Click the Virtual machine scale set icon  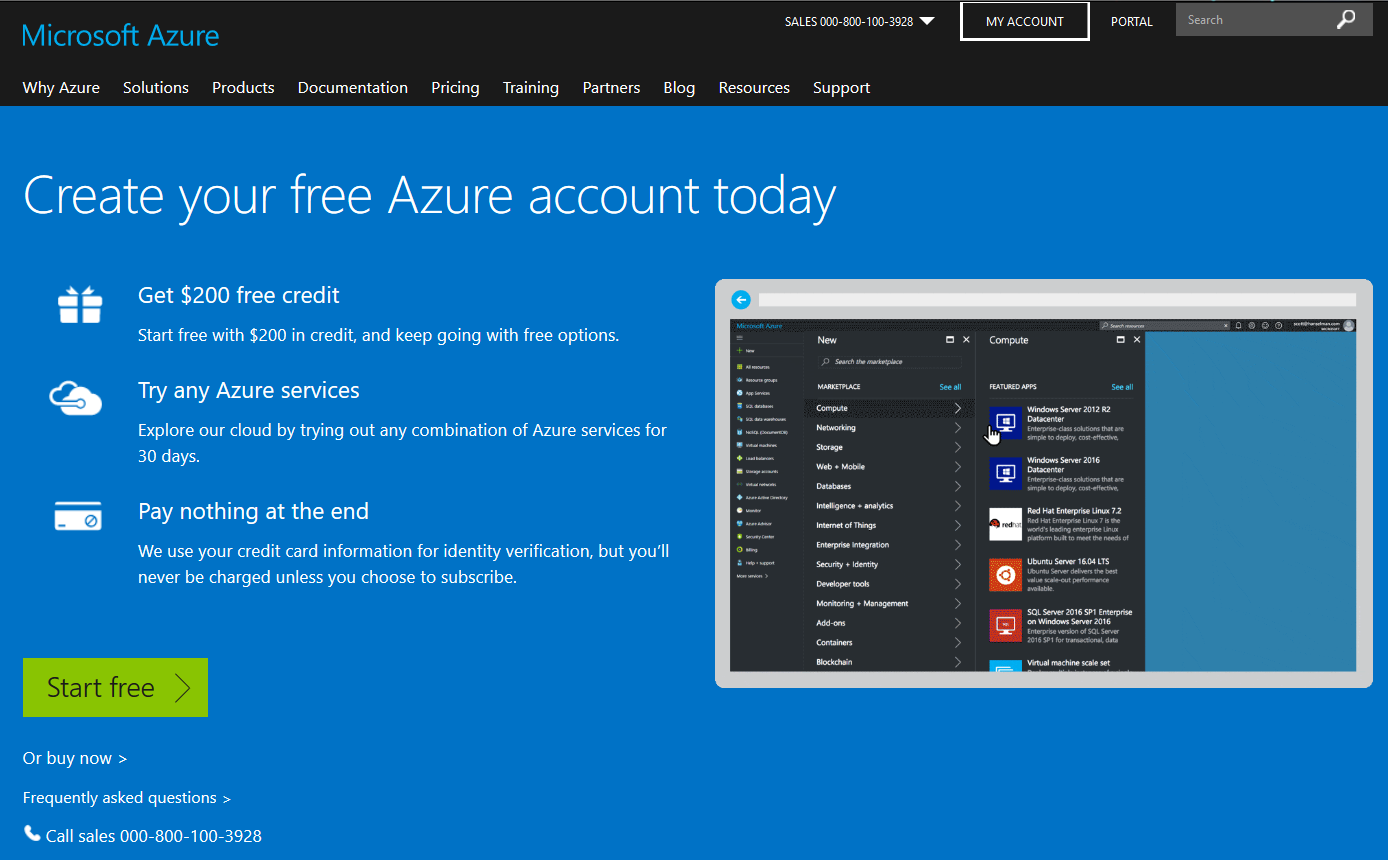[1005, 666]
